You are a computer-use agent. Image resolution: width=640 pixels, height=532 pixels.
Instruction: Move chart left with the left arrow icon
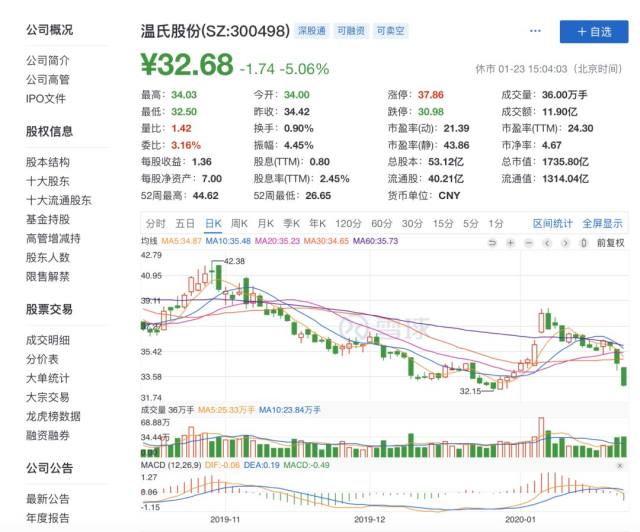coord(547,243)
